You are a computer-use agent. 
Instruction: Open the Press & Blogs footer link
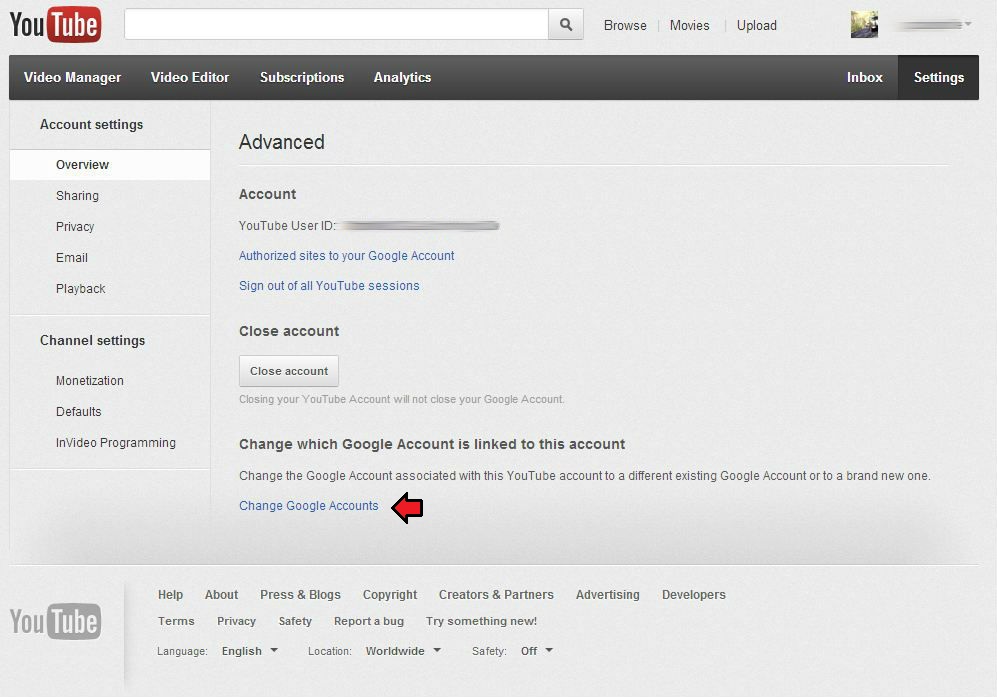[x=300, y=595]
